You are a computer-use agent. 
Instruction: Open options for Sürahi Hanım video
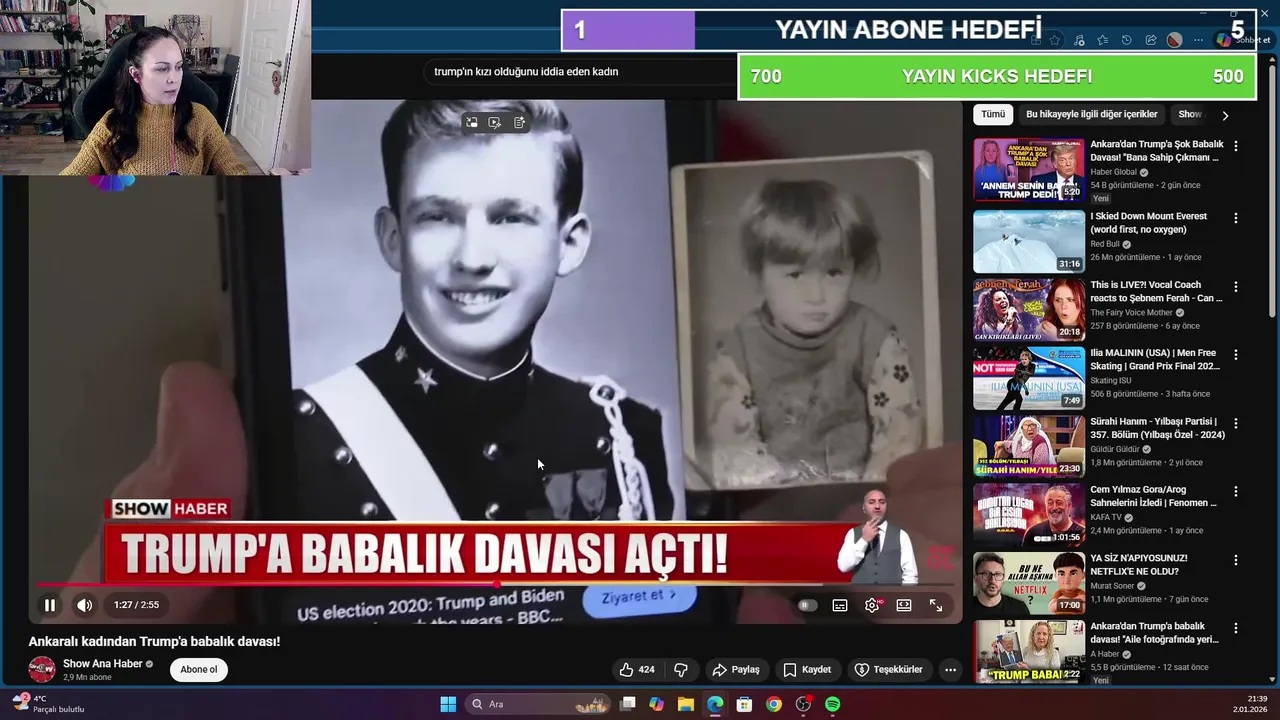click(1236, 423)
